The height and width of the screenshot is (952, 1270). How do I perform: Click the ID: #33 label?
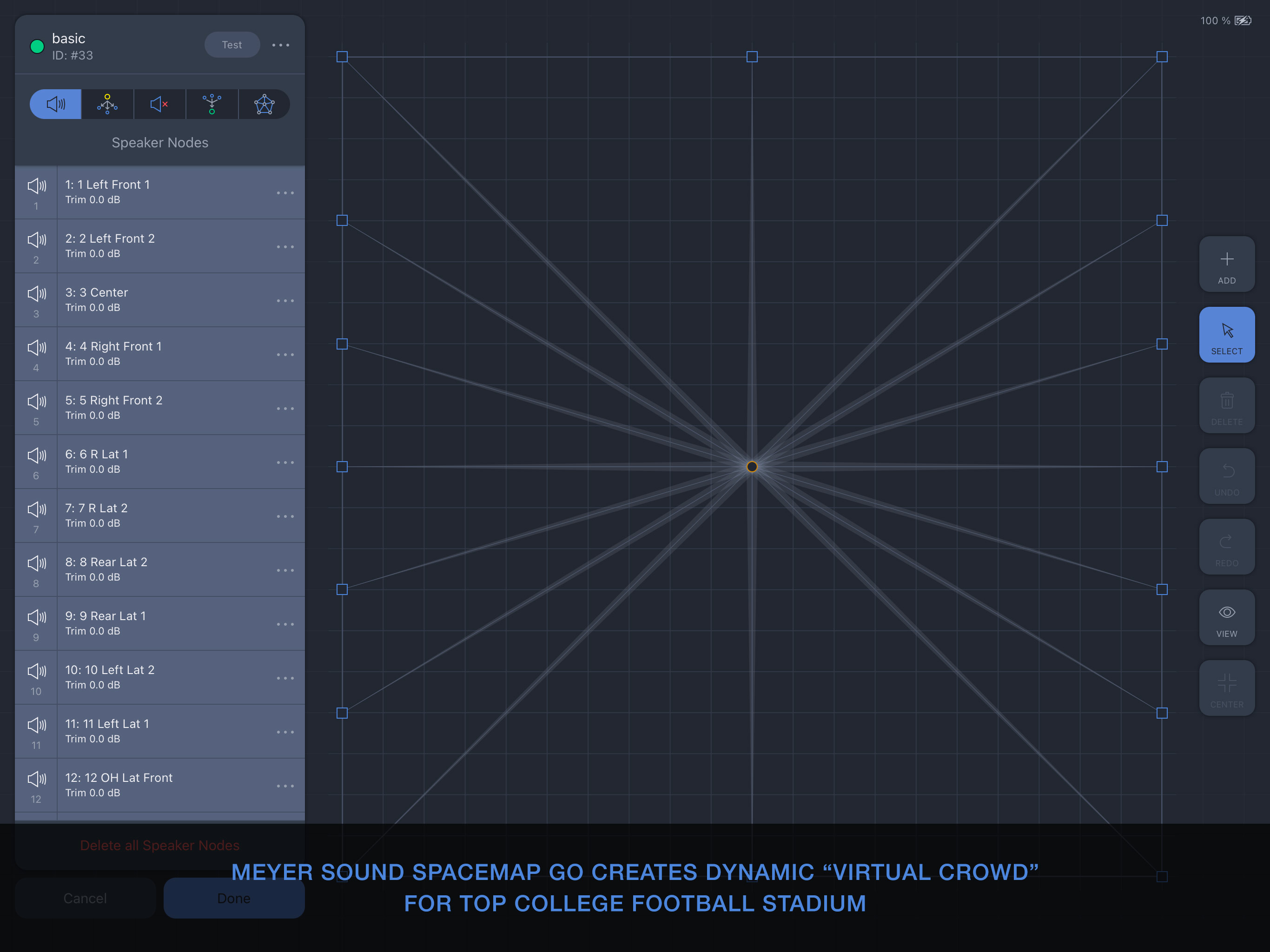coord(73,56)
